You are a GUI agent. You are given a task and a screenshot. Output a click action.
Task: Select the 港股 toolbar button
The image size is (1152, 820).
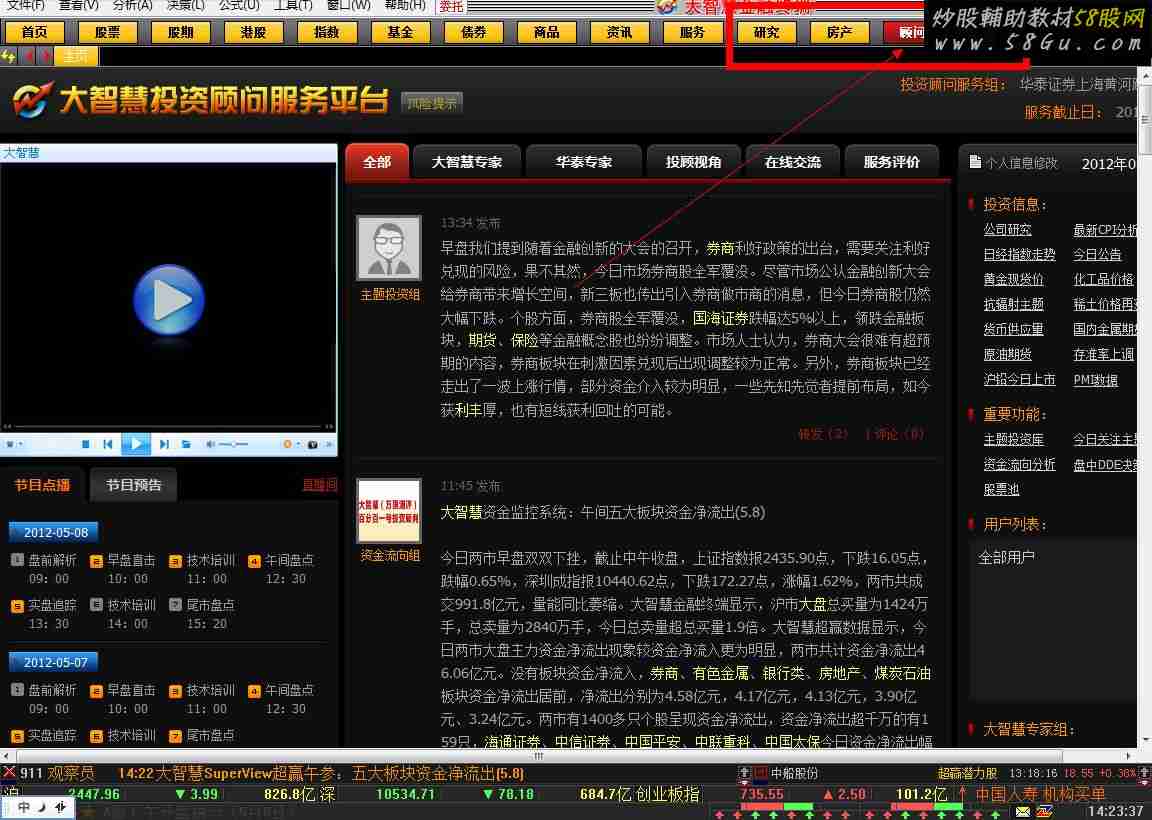point(253,32)
